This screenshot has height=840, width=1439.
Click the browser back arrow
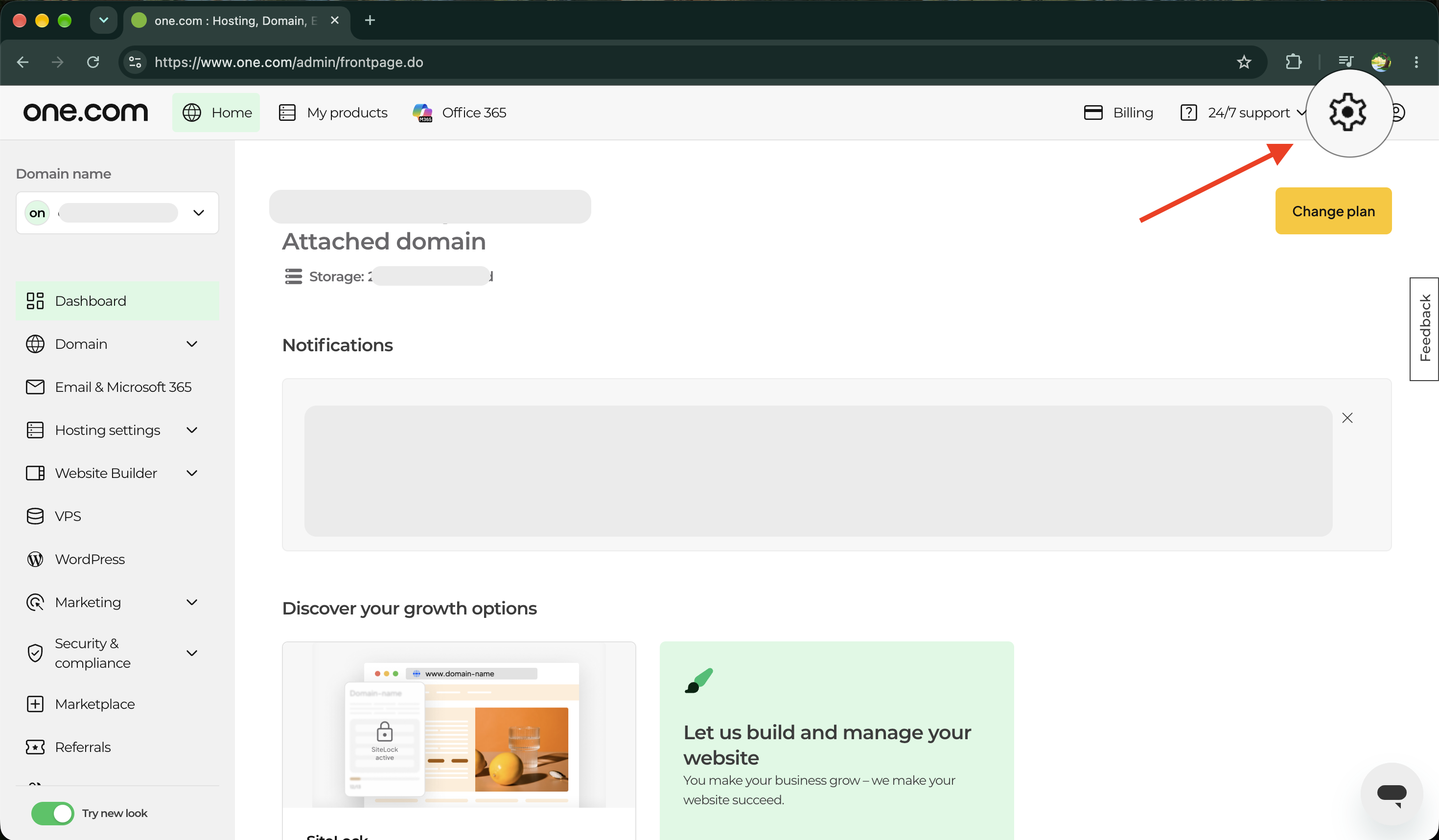23,62
